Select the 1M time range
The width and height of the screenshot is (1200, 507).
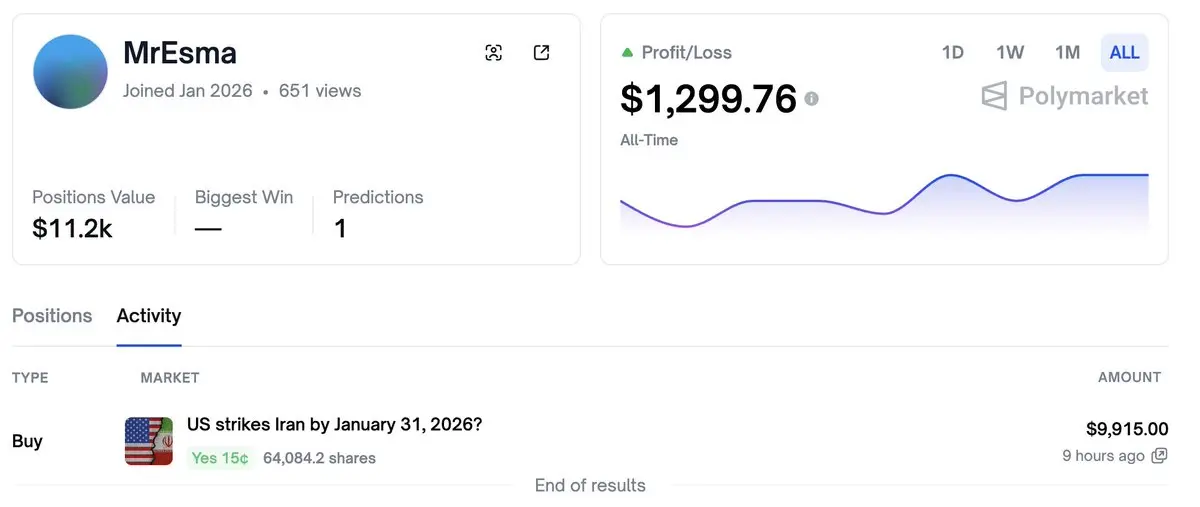1067,53
